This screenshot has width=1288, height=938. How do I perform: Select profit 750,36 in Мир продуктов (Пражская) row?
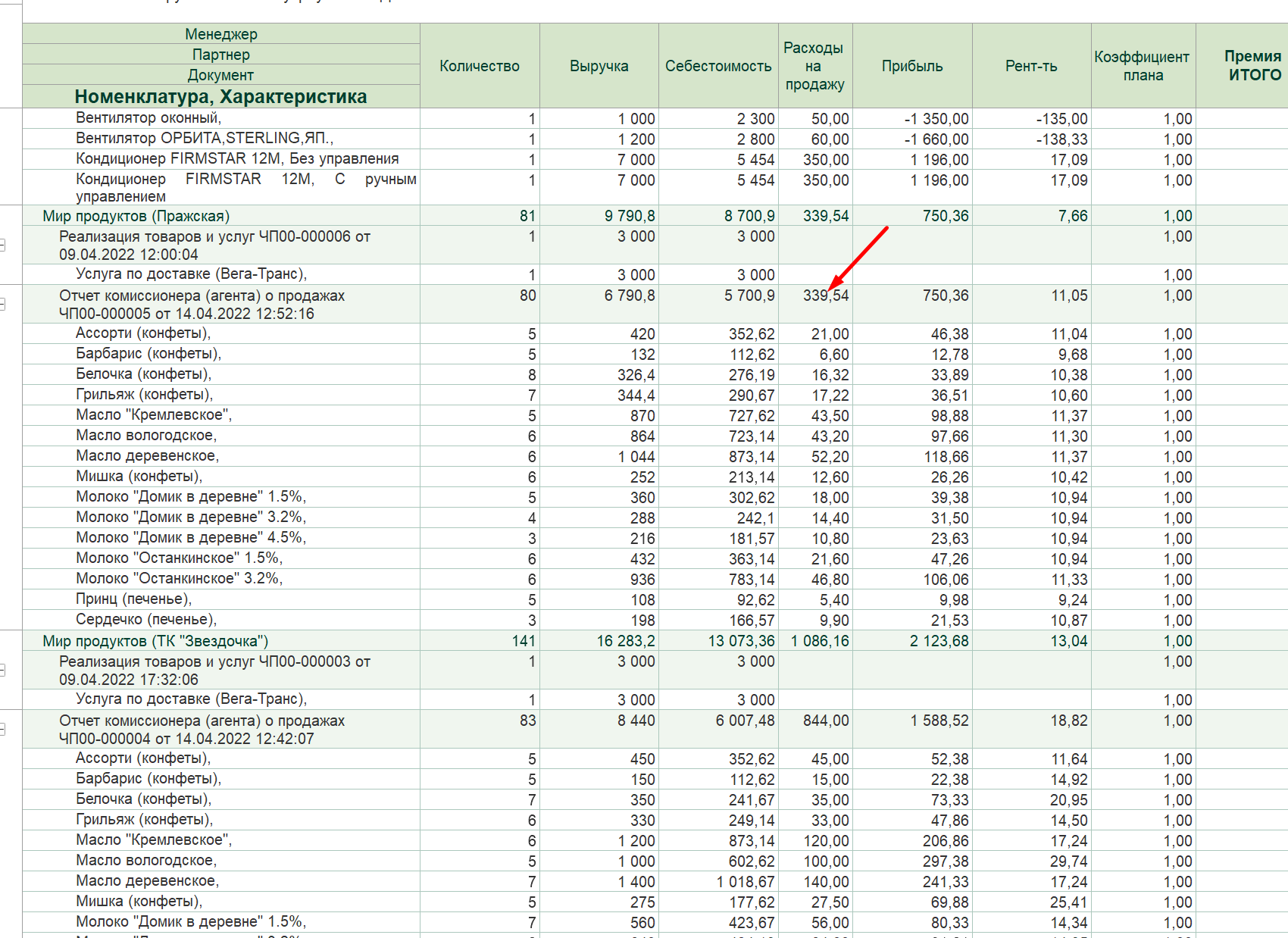946,216
